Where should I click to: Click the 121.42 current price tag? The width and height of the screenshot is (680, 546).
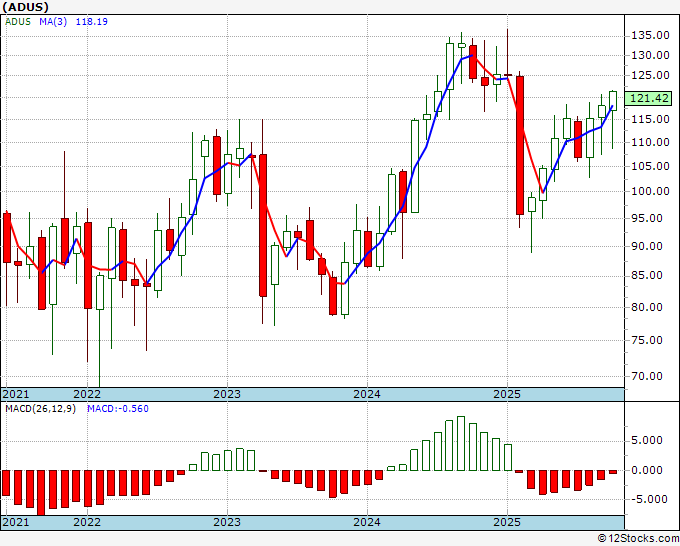click(x=648, y=98)
